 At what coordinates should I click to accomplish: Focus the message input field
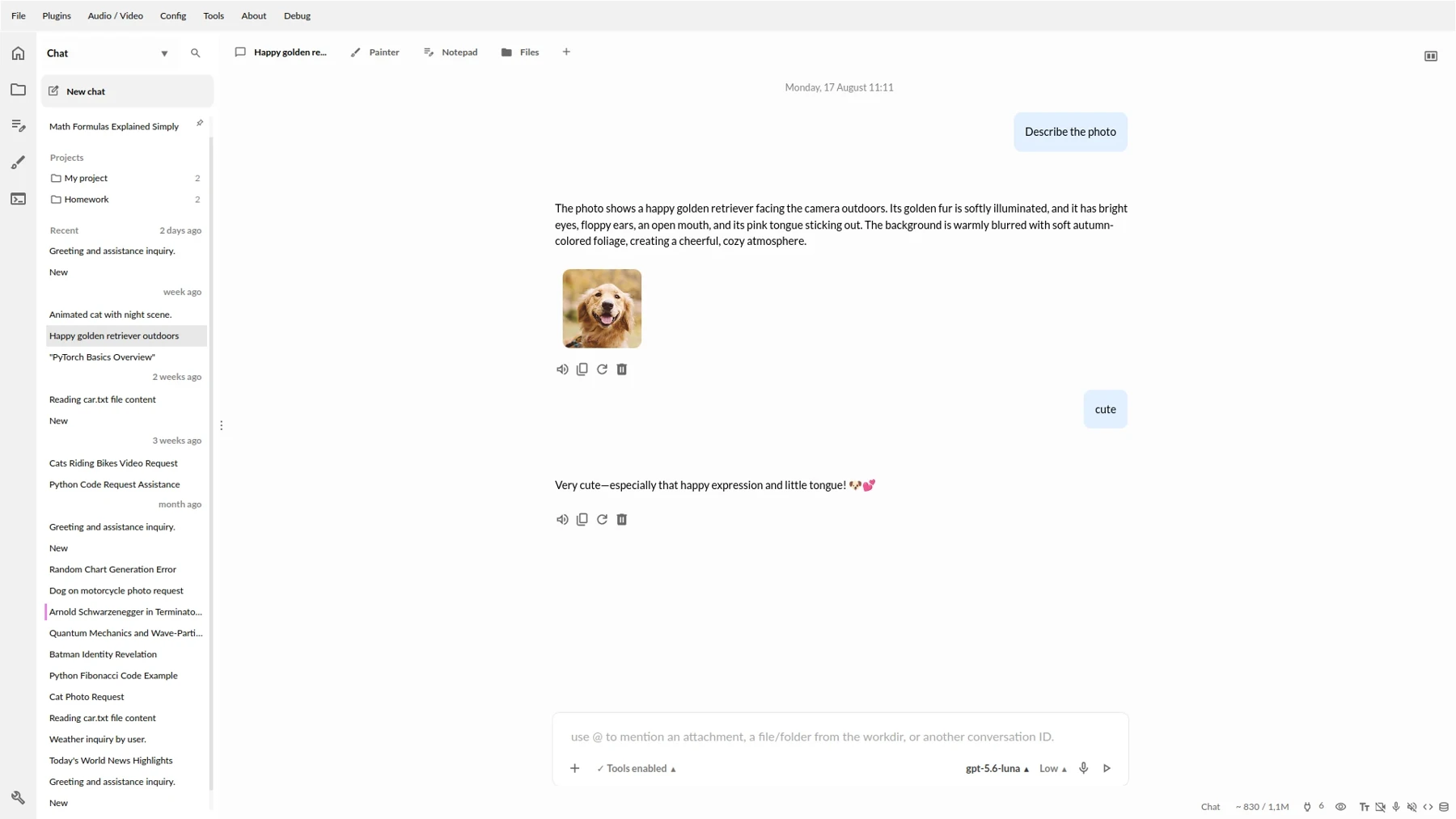[x=840, y=737]
